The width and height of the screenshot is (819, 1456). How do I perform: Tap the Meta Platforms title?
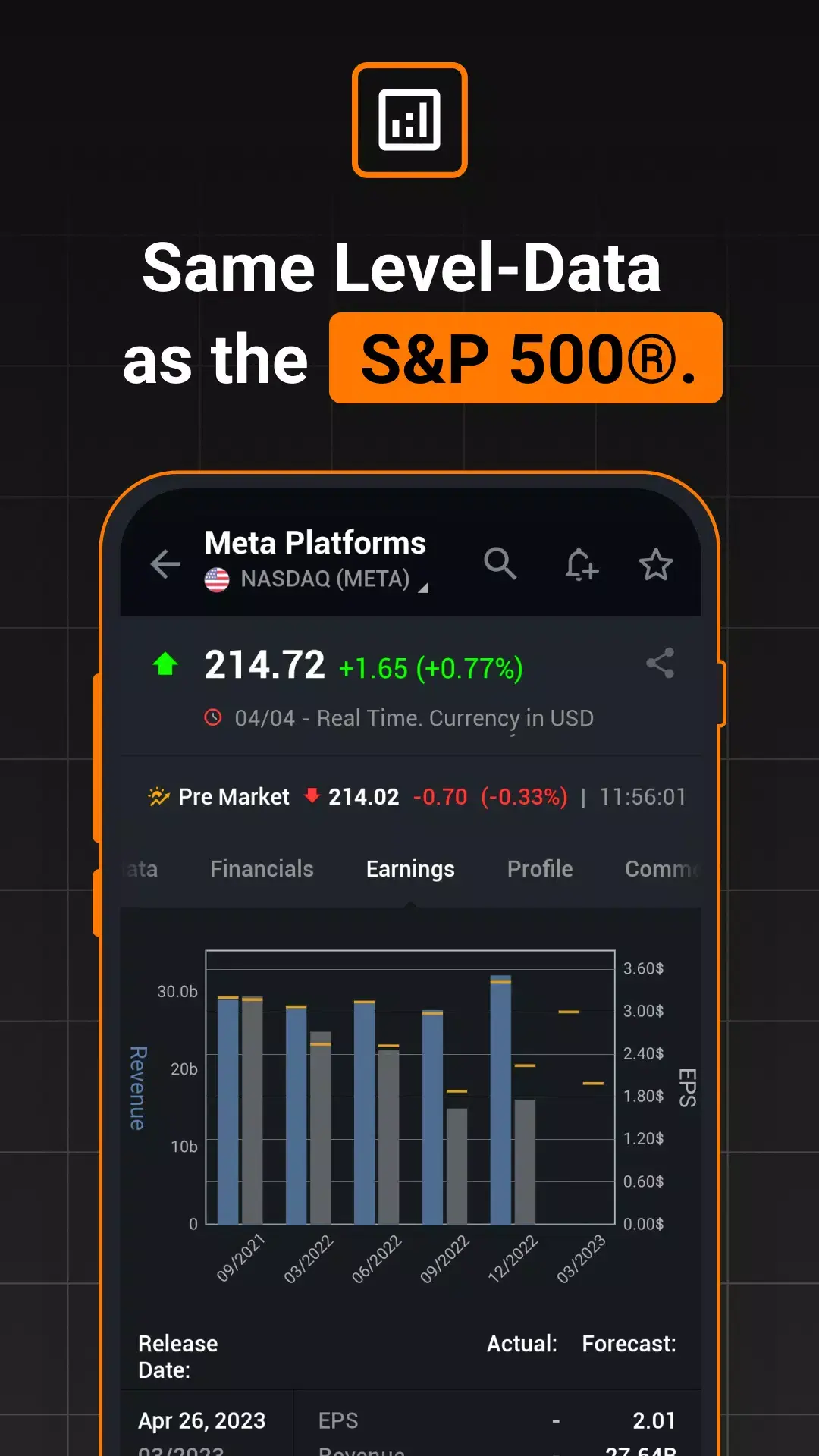[x=315, y=542]
